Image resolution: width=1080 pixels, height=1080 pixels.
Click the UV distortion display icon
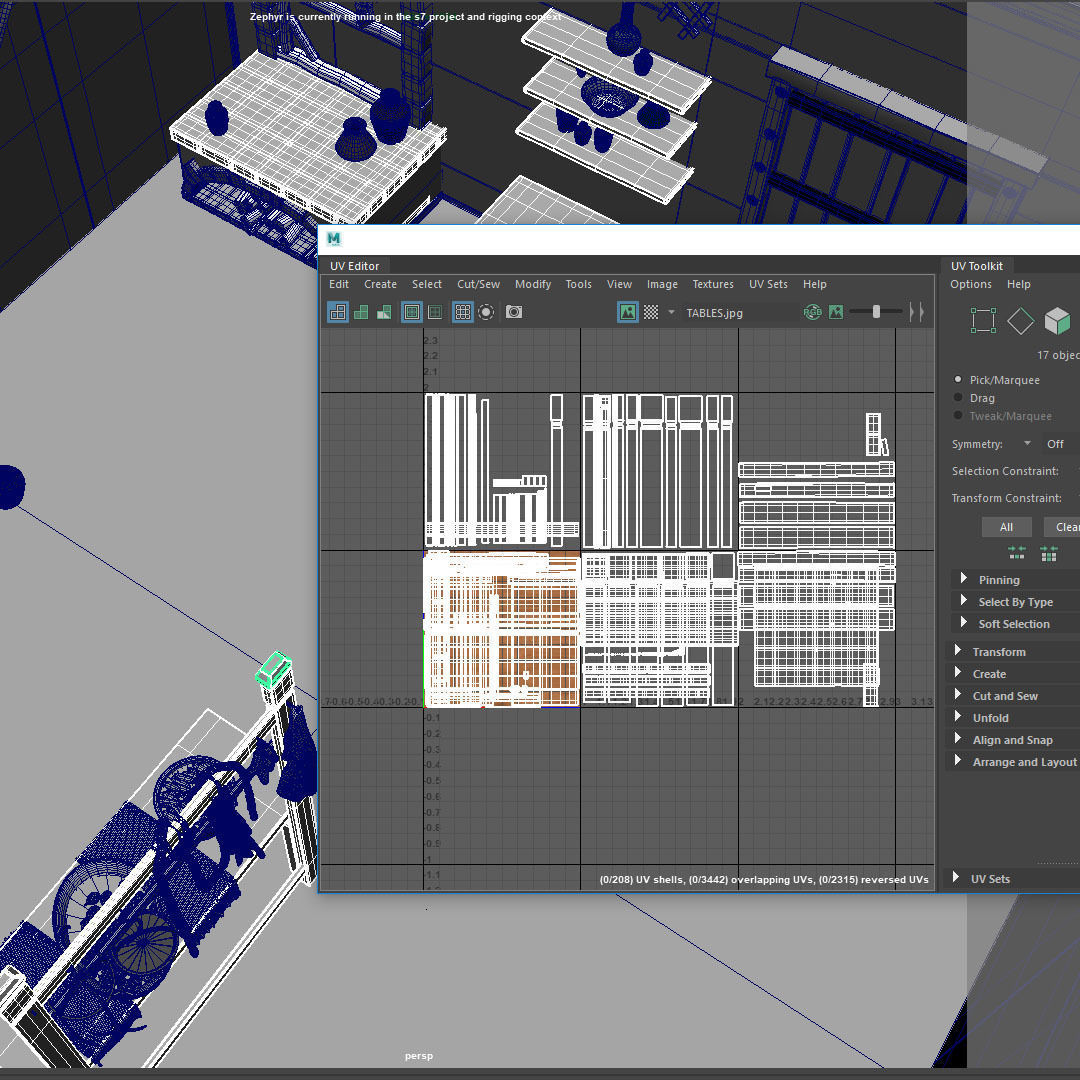tap(384, 313)
